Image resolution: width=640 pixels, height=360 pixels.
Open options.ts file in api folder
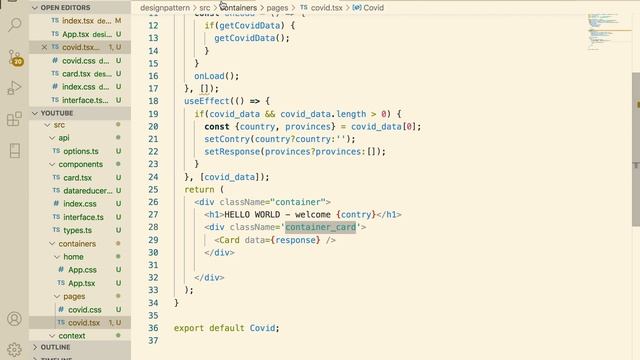[x=80, y=151]
